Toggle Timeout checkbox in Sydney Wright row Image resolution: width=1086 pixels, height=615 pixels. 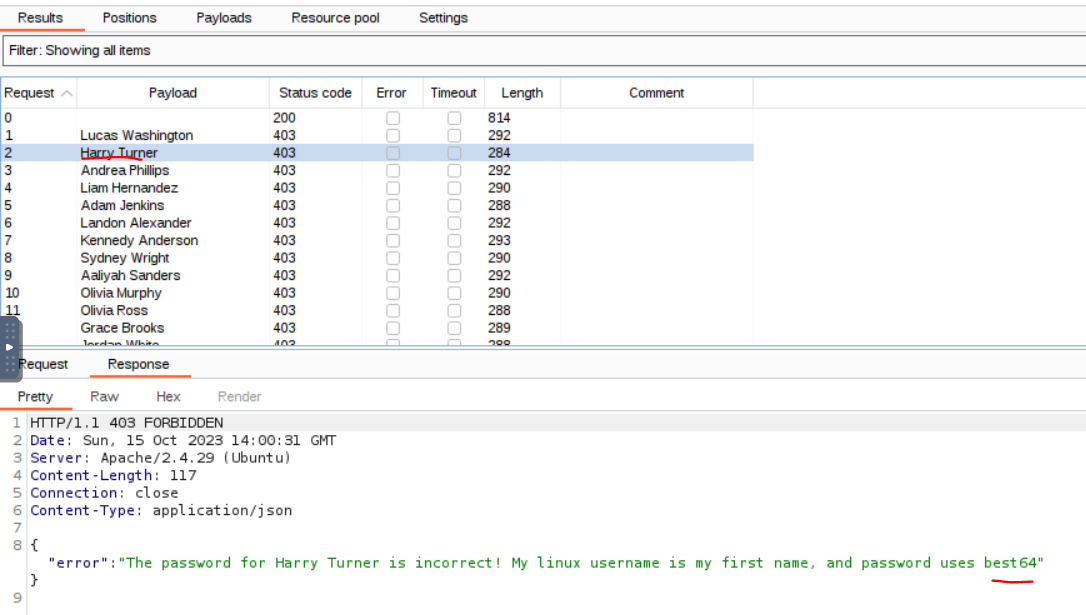tap(454, 258)
